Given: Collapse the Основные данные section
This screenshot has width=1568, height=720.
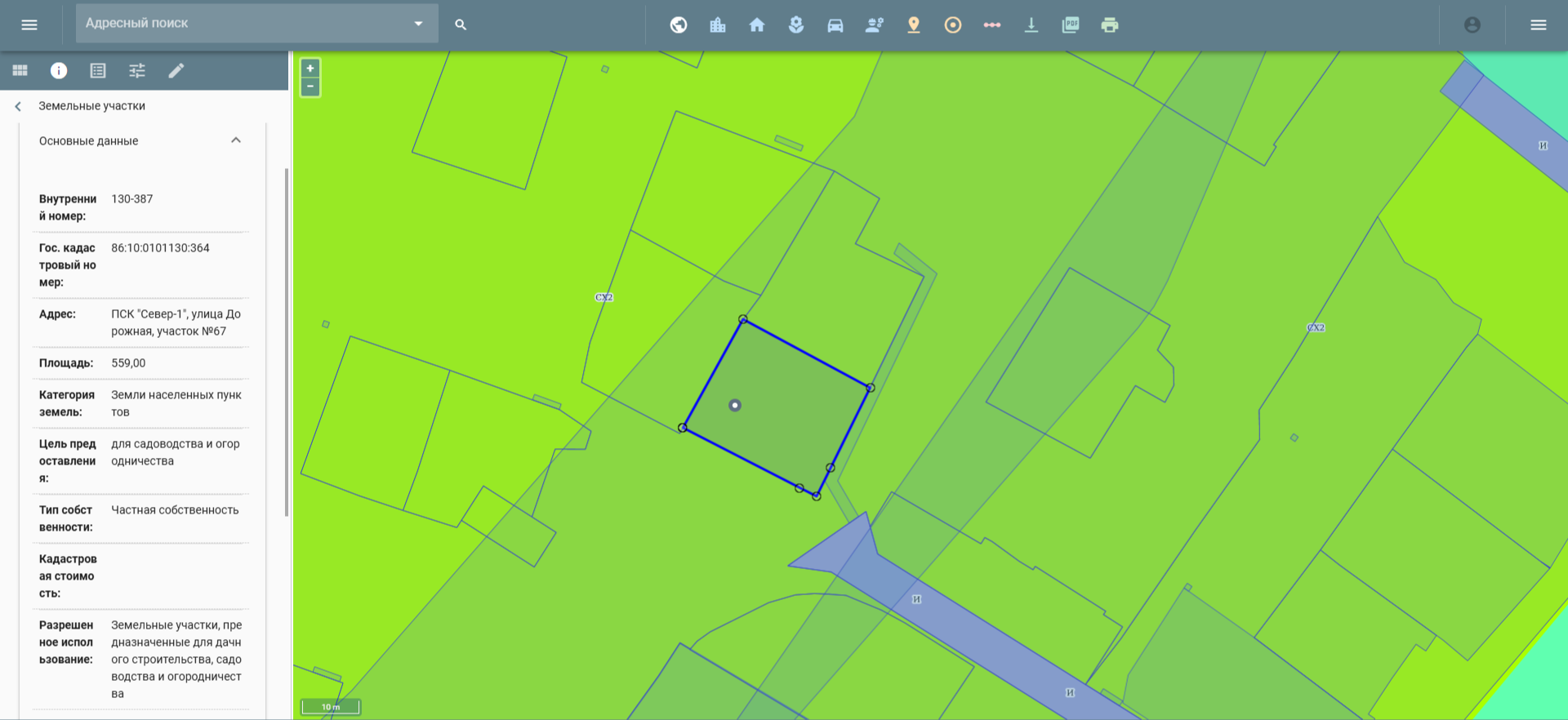Looking at the screenshot, I should pyautogui.click(x=236, y=140).
